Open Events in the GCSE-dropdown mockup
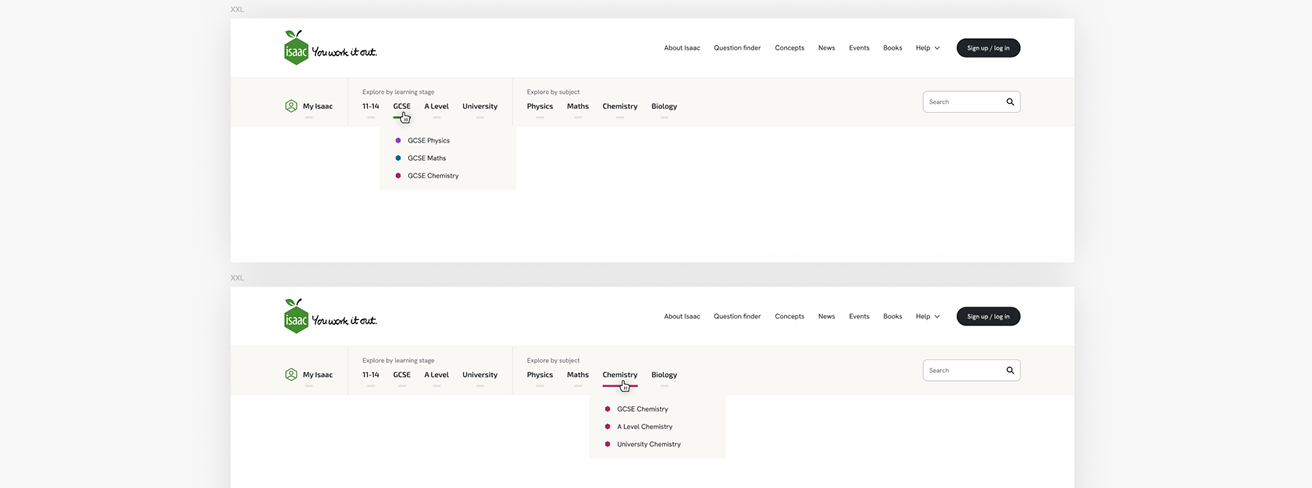Viewport: 1312px width, 488px height. (859, 48)
